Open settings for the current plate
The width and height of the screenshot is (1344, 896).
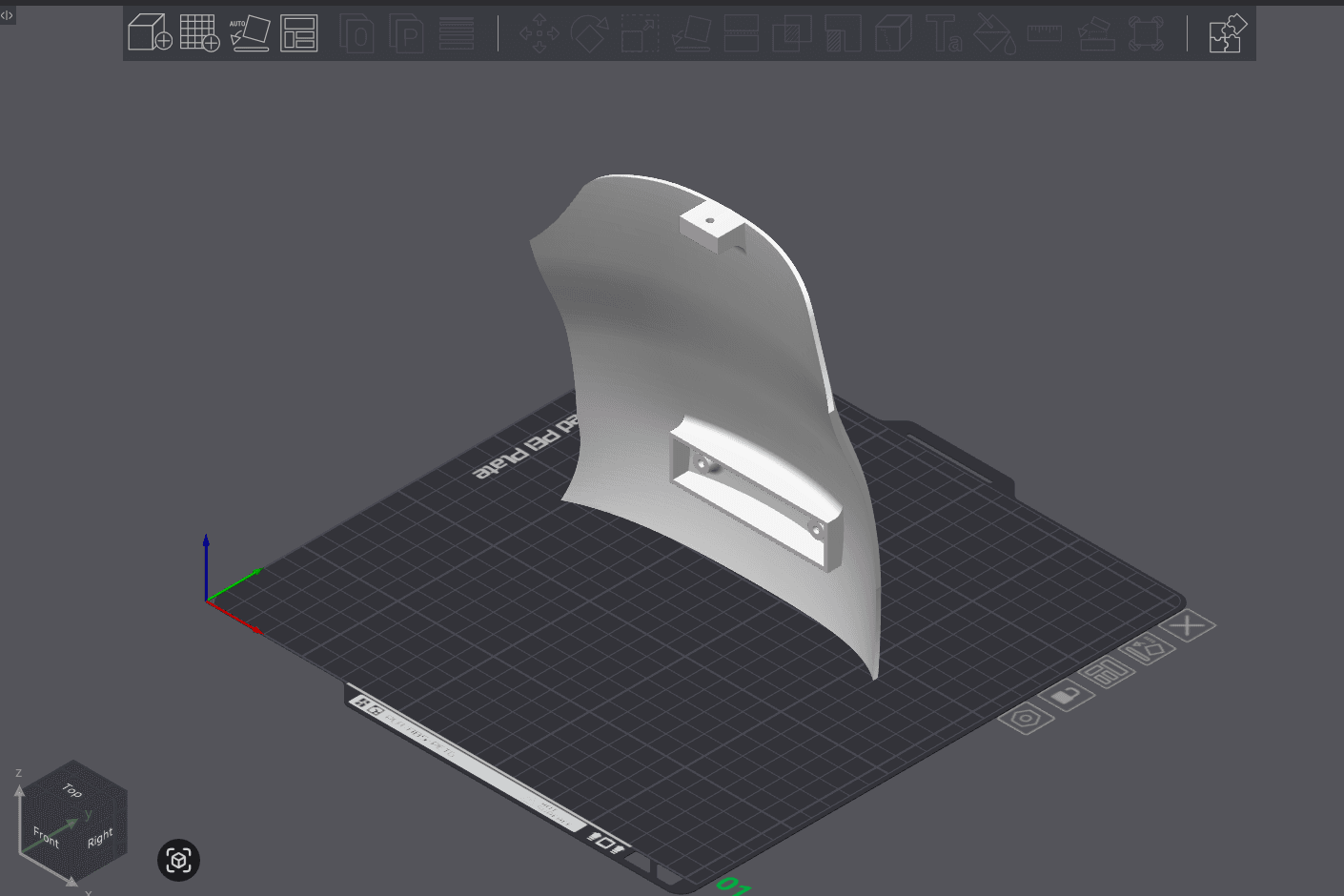coord(1028,720)
